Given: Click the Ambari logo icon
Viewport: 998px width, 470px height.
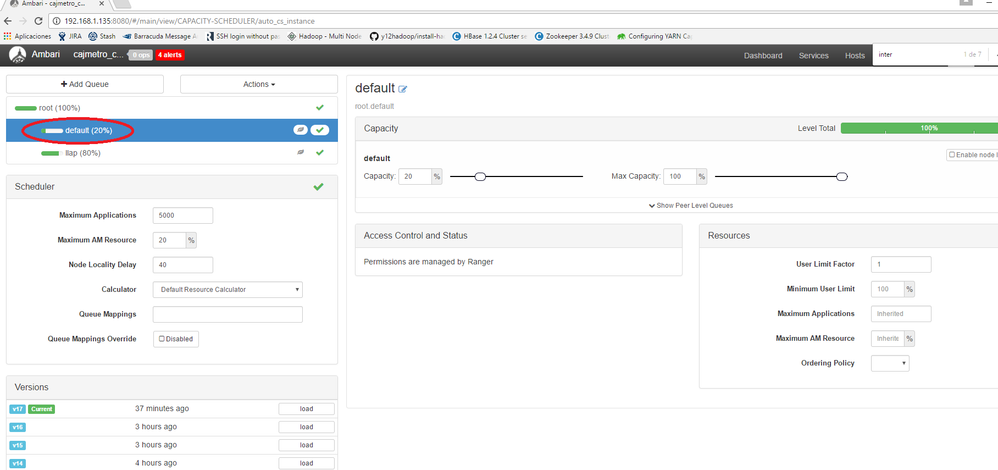Looking at the screenshot, I should pyautogui.click(x=18, y=55).
